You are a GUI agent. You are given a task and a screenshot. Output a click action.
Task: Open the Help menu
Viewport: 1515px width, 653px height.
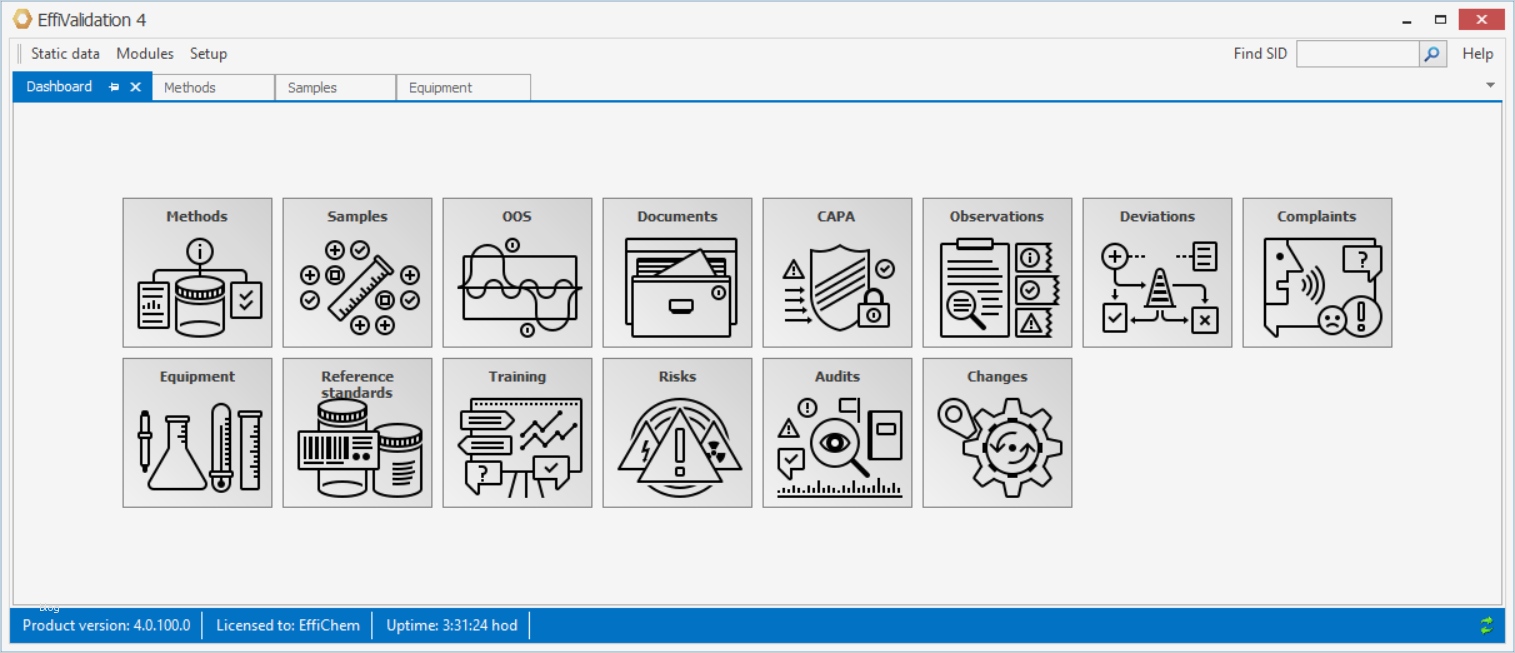pos(1477,54)
